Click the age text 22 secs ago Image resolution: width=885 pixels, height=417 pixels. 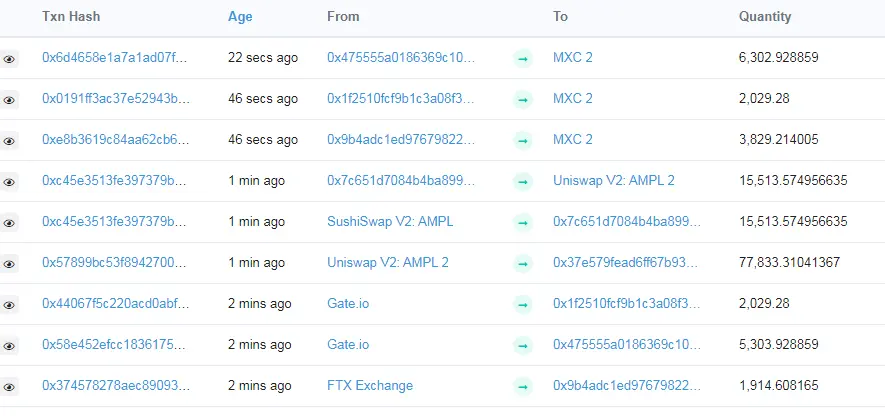(x=263, y=58)
